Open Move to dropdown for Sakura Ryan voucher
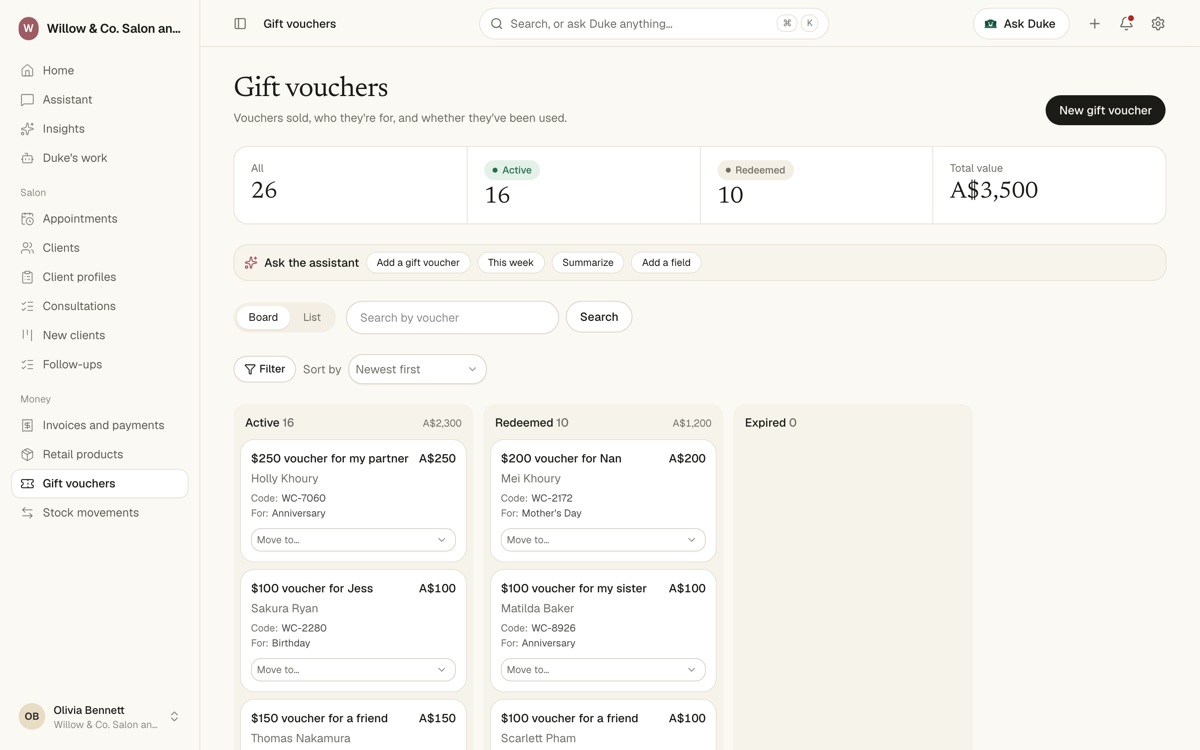The height and width of the screenshot is (750, 1200). click(353, 670)
